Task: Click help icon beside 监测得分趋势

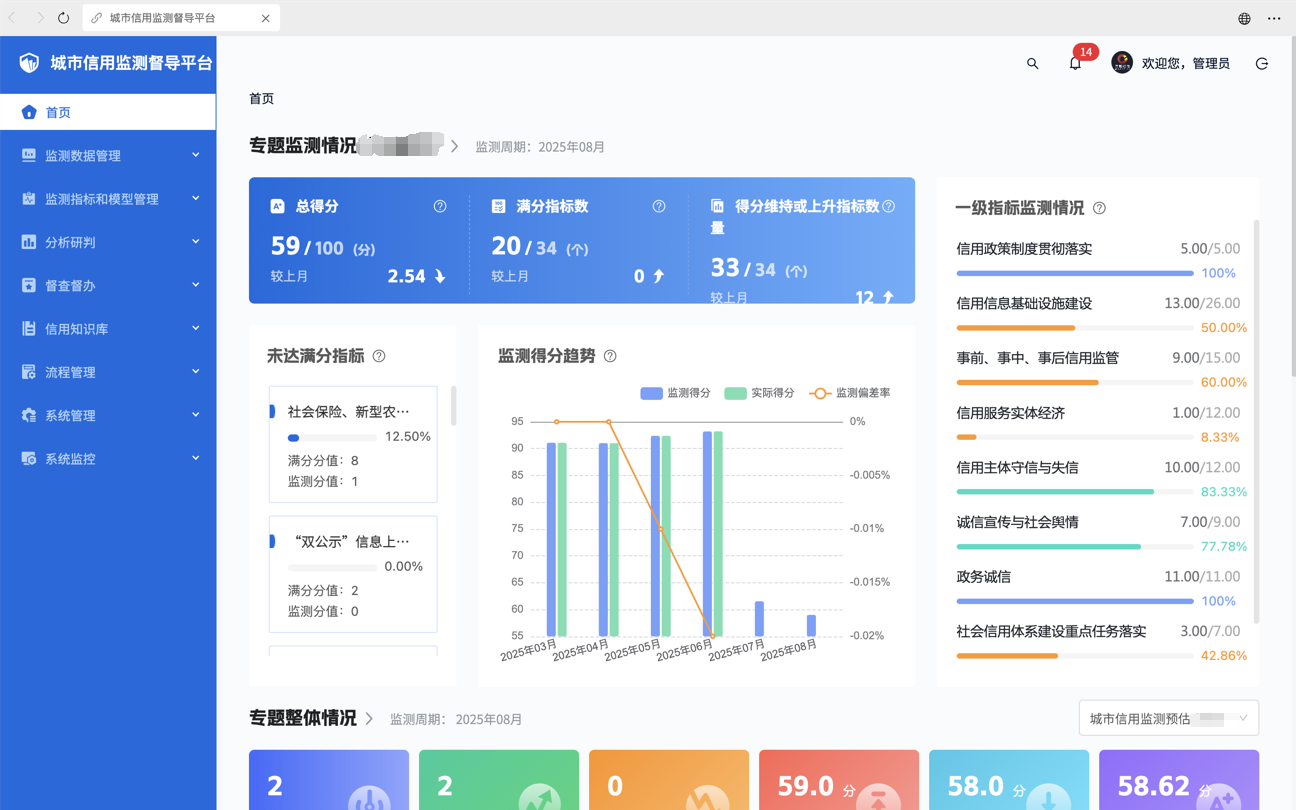Action: coord(610,356)
